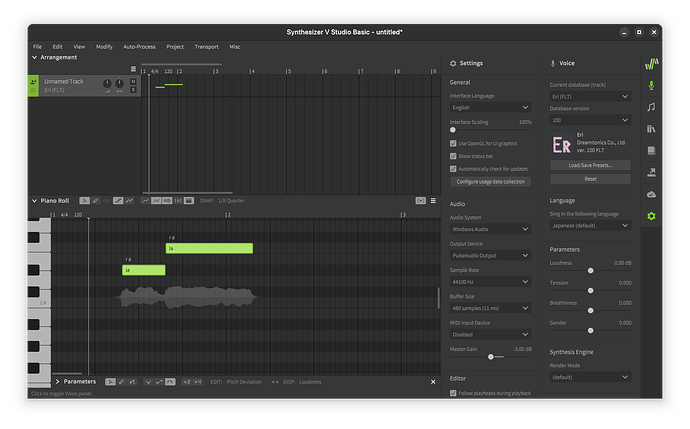Mute the Unnamed Track with M button
The height and width of the screenshot is (429, 690).
pos(133,82)
